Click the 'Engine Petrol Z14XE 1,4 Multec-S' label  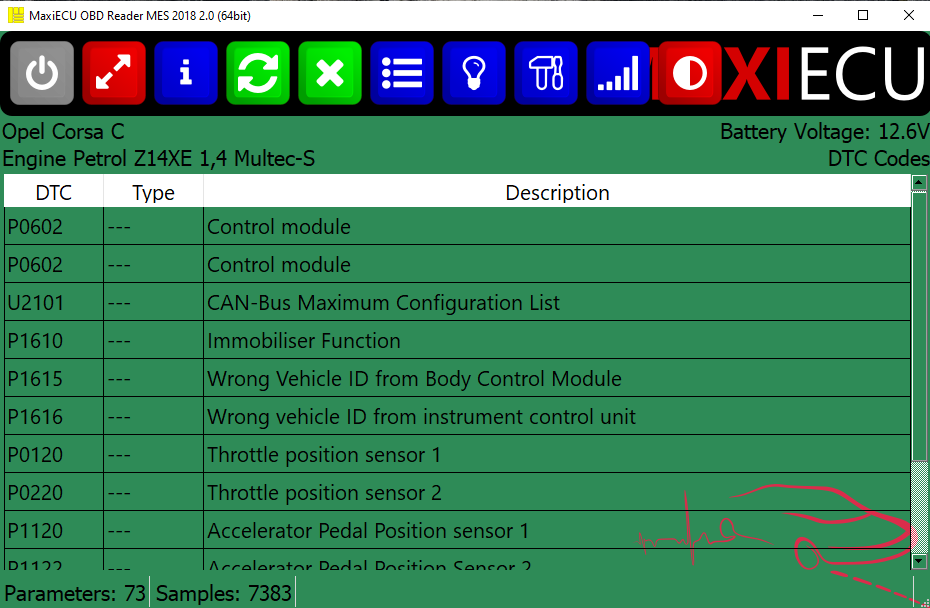point(158,158)
